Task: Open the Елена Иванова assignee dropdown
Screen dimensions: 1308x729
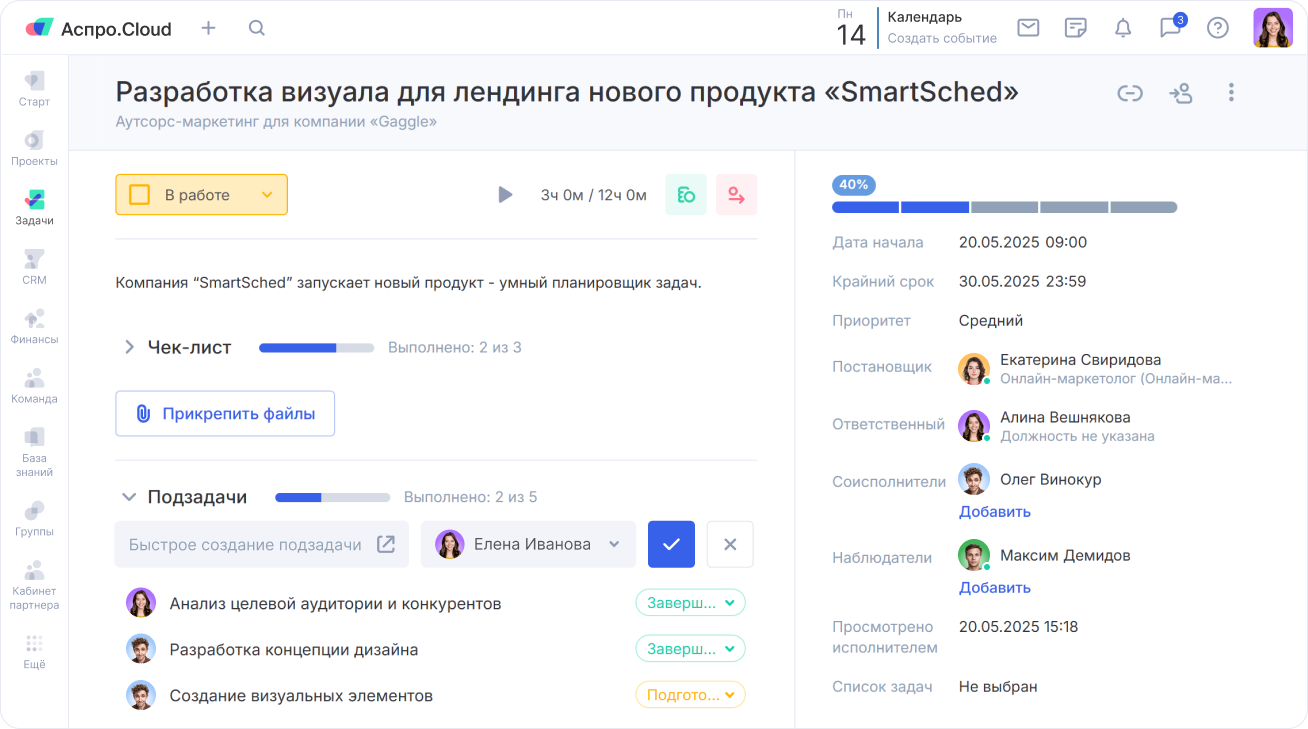Action: tap(528, 545)
